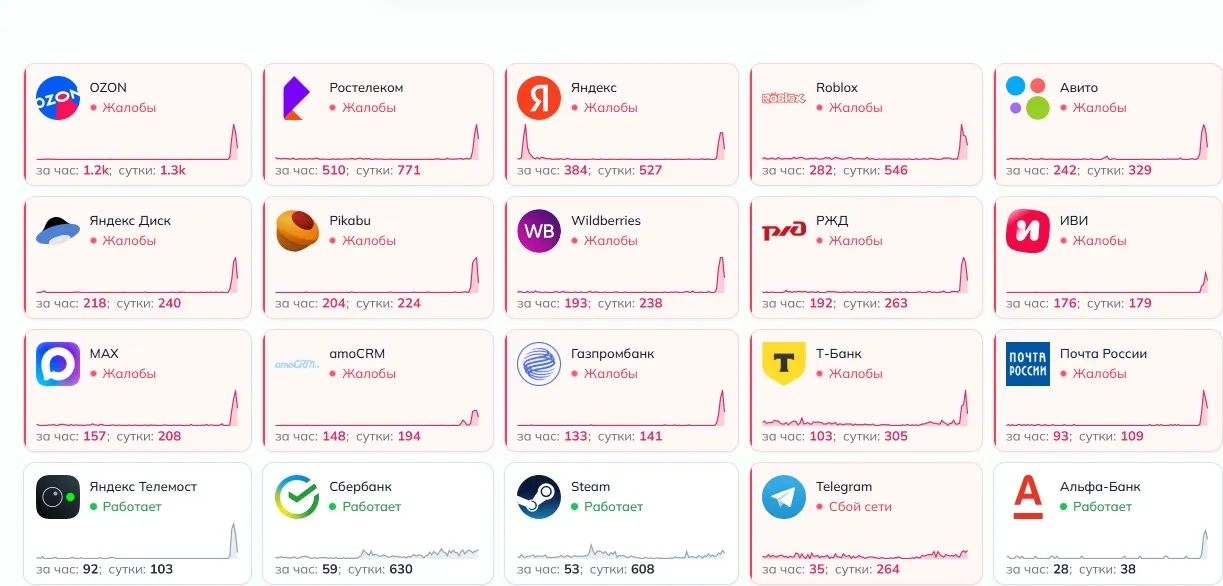Click the Авито service name
The height and width of the screenshot is (586, 1223).
tap(1079, 88)
